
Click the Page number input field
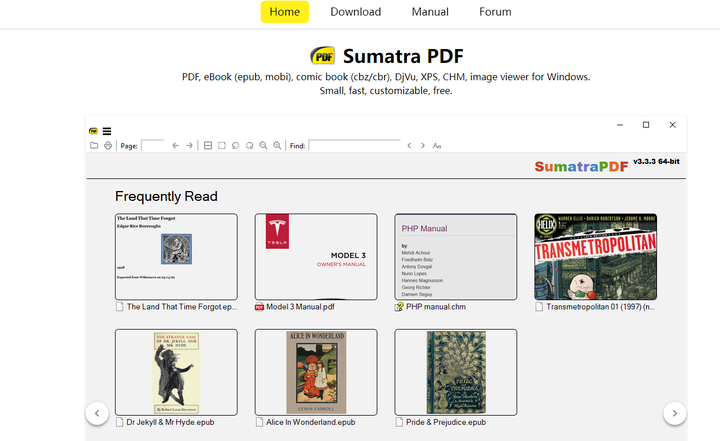152,146
